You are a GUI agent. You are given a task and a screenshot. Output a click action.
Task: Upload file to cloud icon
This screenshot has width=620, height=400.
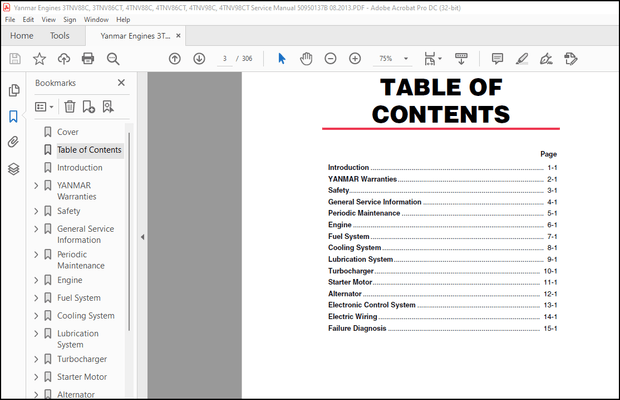point(64,59)
